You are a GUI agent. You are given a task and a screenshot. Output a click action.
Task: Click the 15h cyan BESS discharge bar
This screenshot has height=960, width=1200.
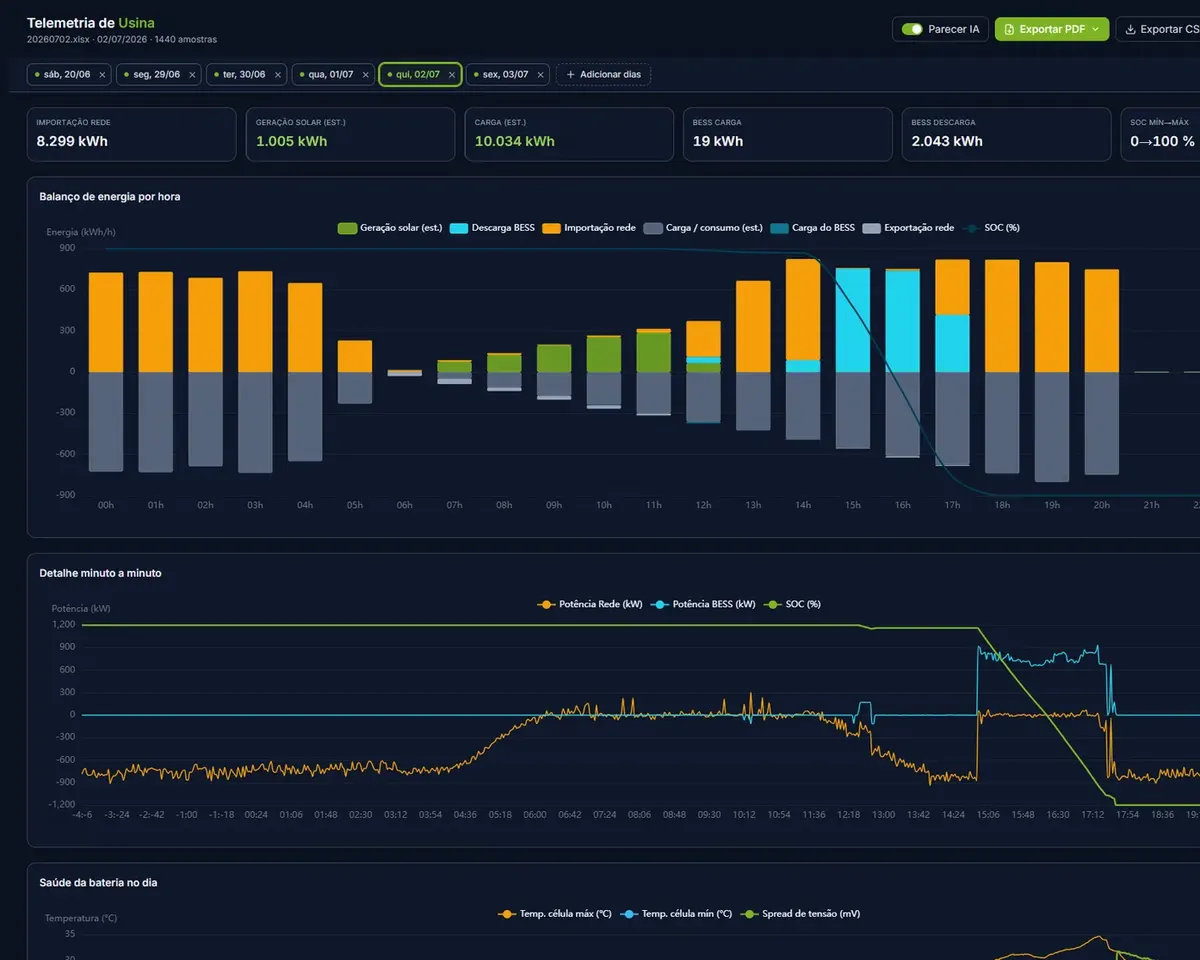click(x=853, y=320)
